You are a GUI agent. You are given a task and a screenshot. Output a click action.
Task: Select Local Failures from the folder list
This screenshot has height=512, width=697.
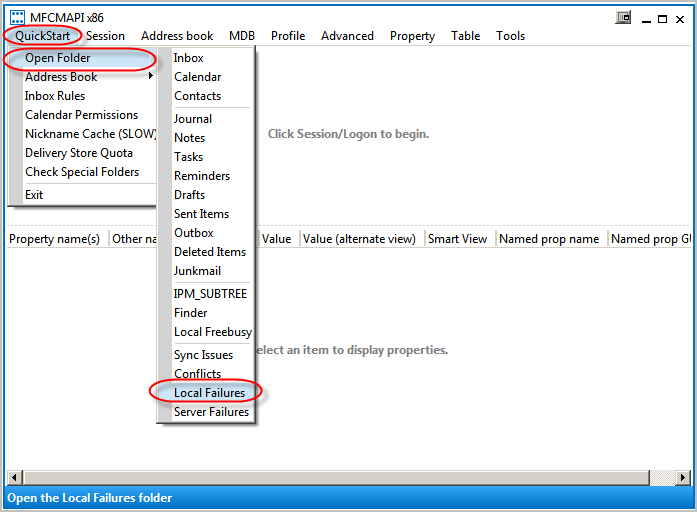pyautogui.click(x=209, y=393)
